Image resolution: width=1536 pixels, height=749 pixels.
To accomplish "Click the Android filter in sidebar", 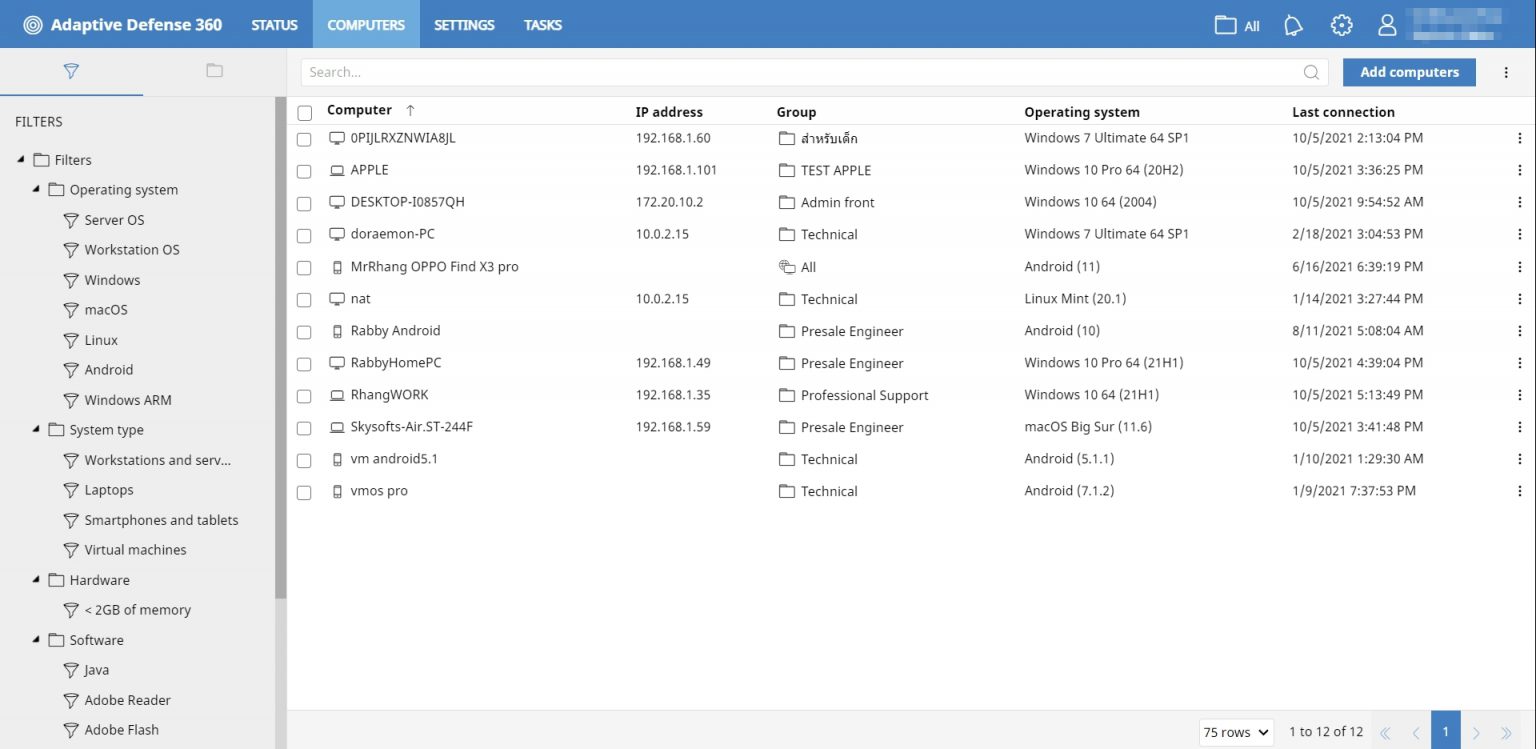I will (x=108, y=370).
